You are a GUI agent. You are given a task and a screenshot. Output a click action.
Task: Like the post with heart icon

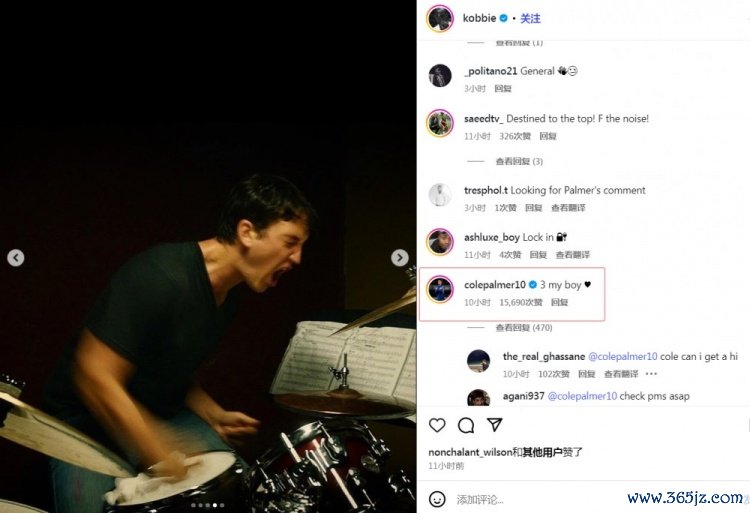[437, 425]
